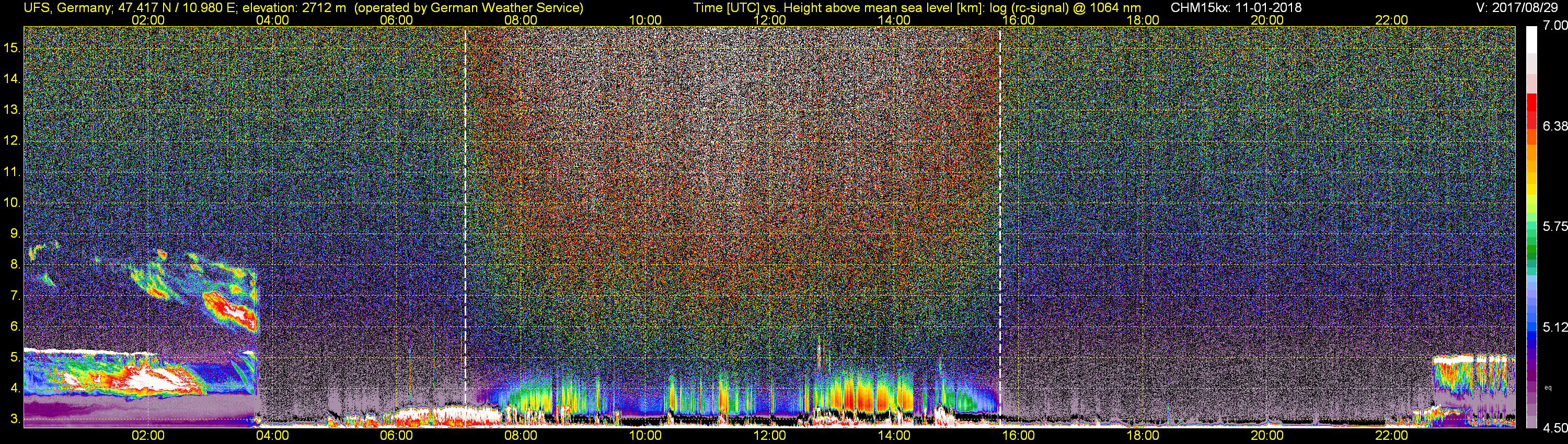Viewport: 1568px width, 444px height.
Task: Click the "12." km height axis label
Action: point(11,141)
